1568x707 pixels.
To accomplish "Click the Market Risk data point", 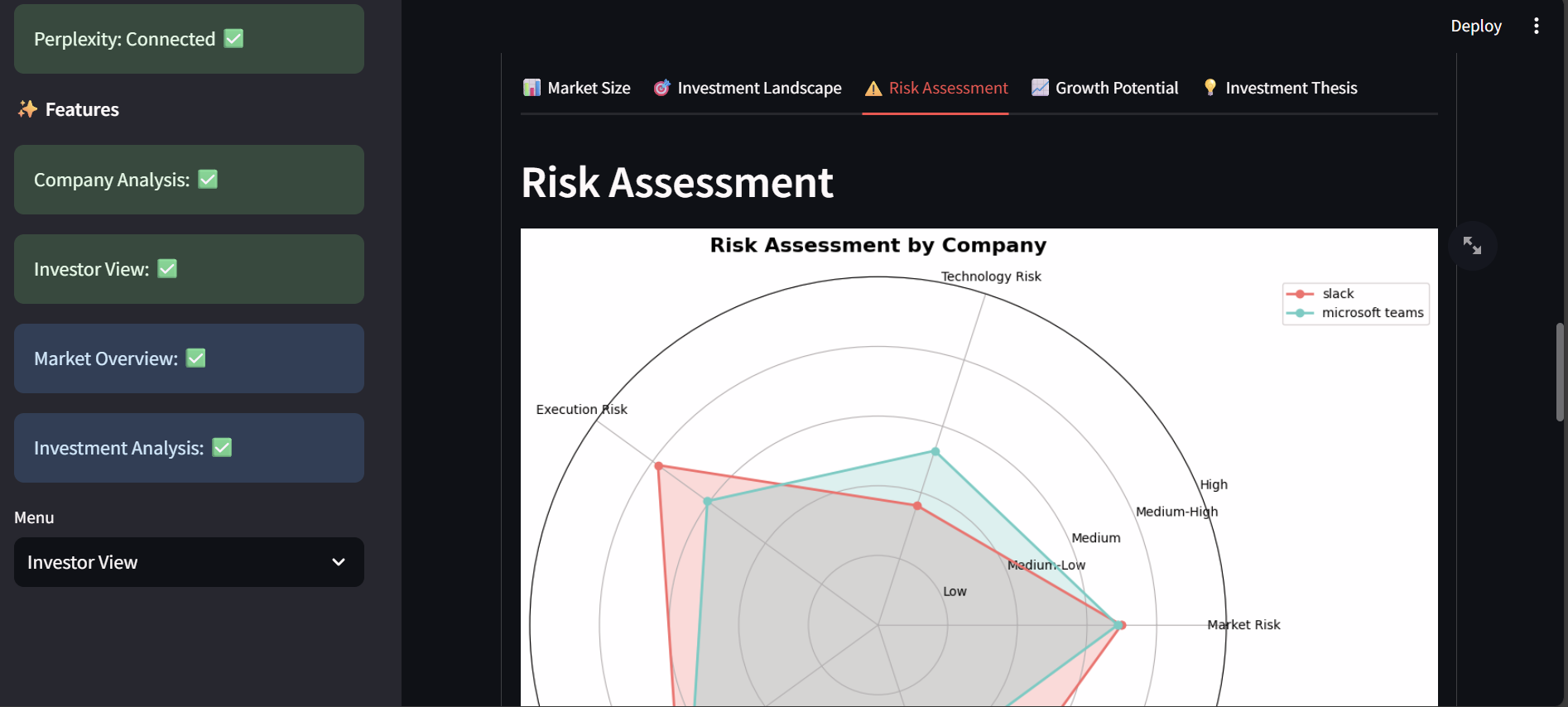I will [1120, 625].
